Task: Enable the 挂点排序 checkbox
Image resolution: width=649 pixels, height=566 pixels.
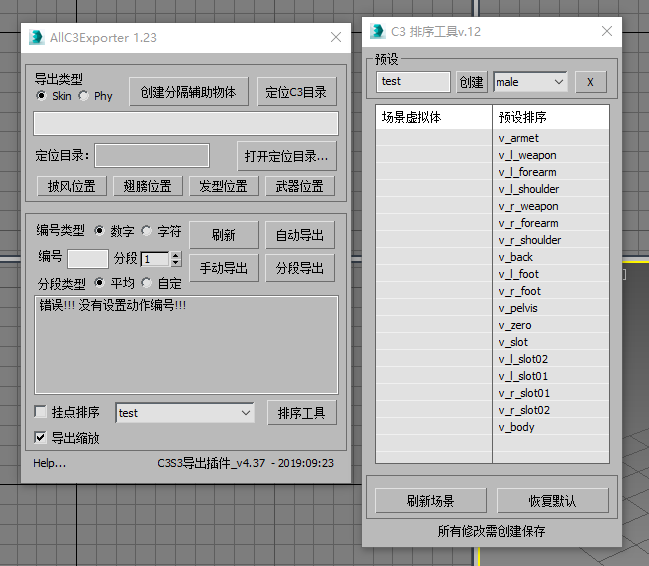Action: pos(41,412)
